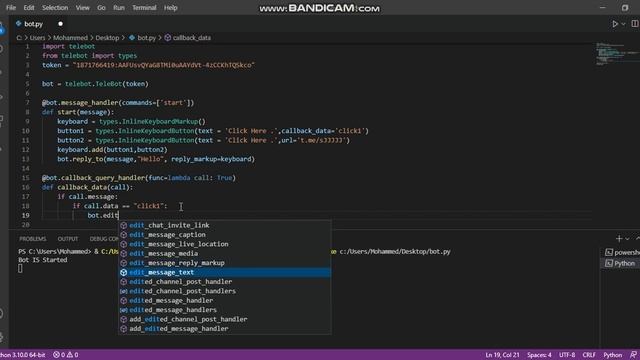Choose edit_chat_invite_link suggestion
This screenshot has width=640, height=360.
(x=225, y=225)
